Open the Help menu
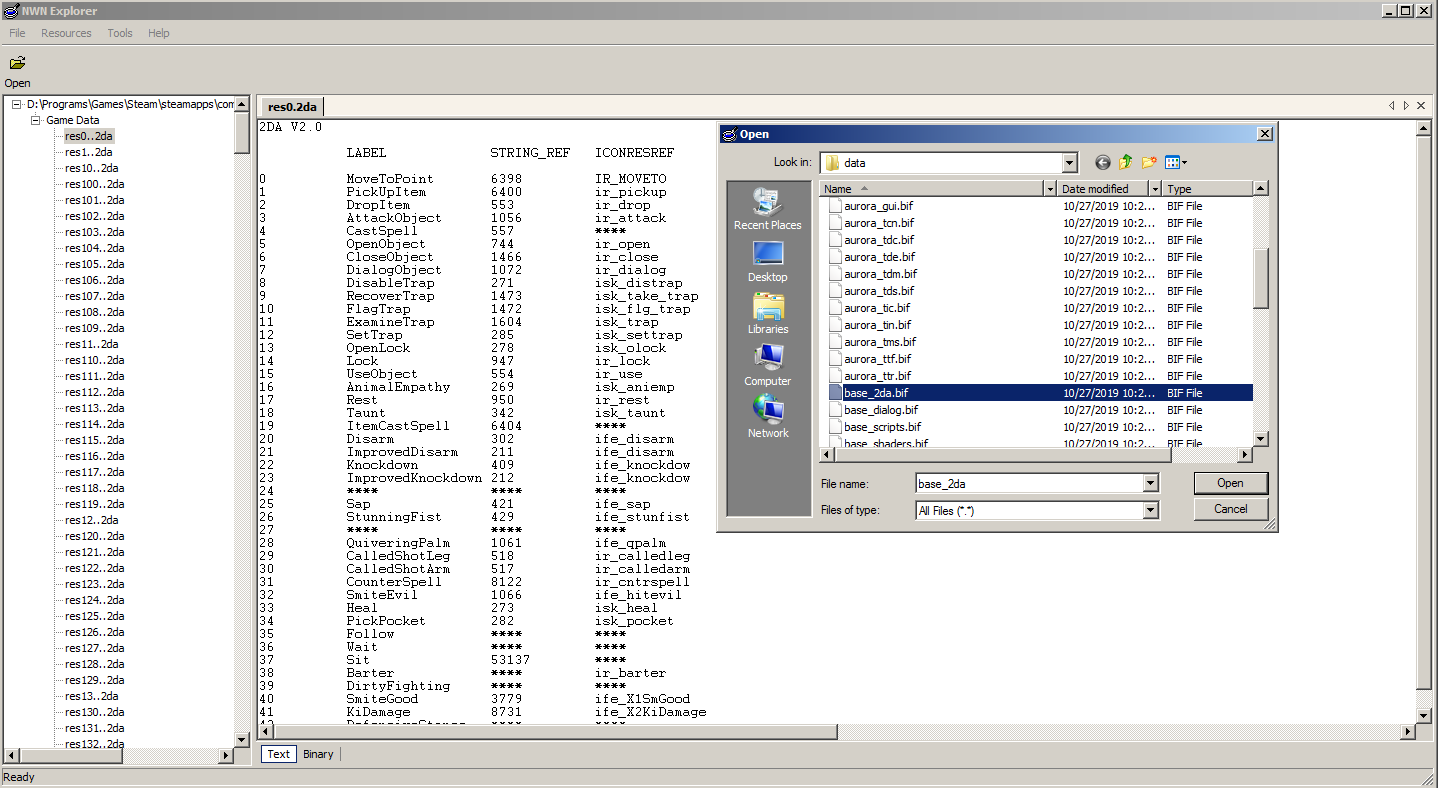 [159, 33]
